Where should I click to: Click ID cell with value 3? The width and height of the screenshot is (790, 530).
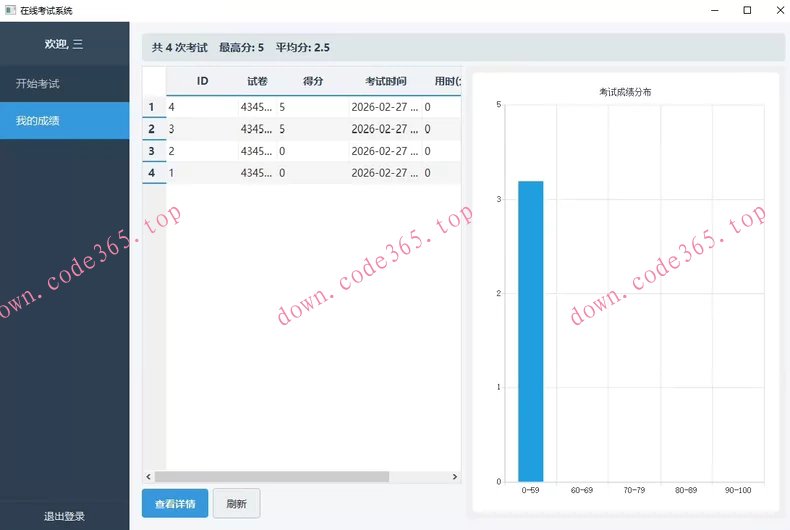[x=203, y=129]
